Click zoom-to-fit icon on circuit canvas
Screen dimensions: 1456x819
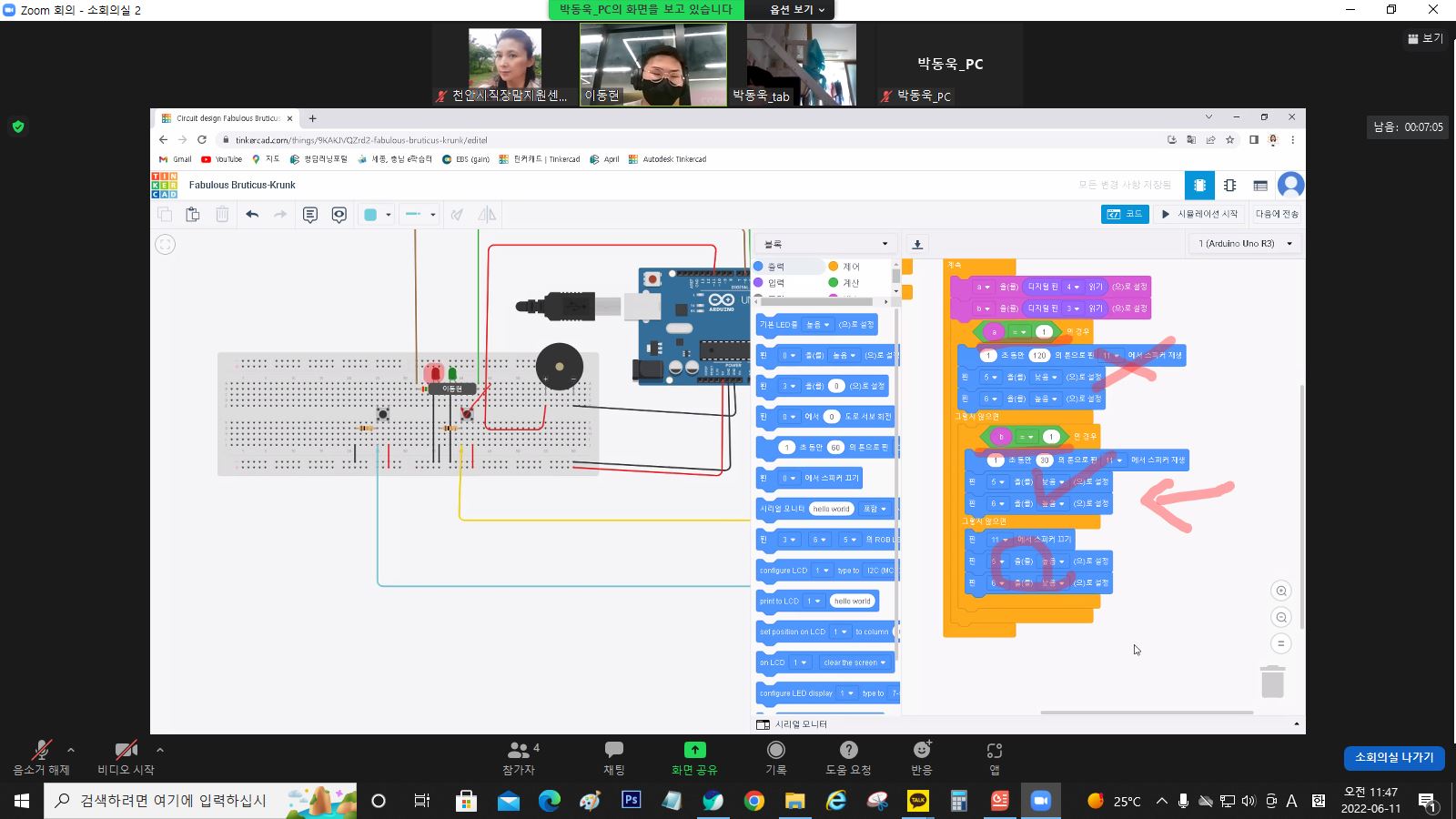click(x=165, y=244)
